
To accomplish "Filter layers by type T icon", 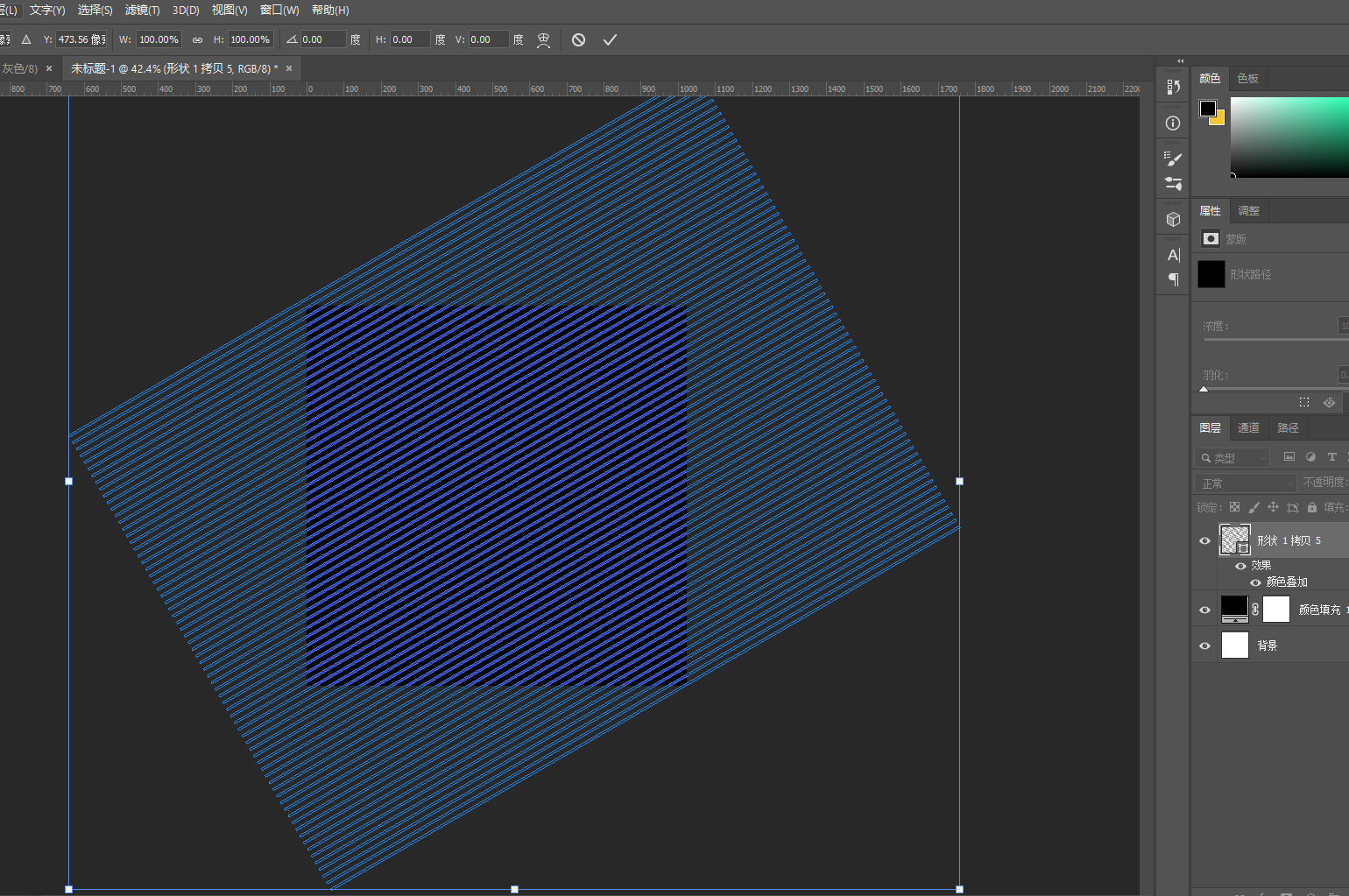I will pos(1331,457).
